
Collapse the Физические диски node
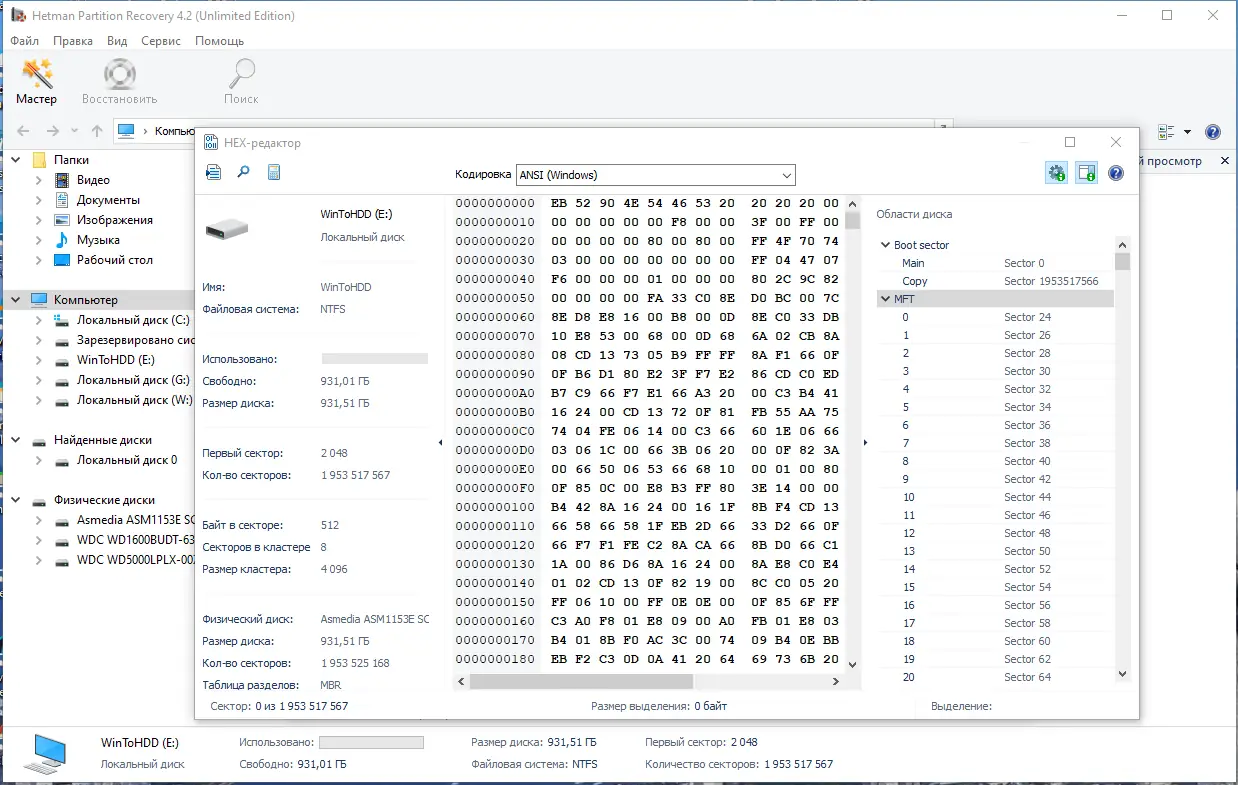pyautogui.click(x=16, y=500)
